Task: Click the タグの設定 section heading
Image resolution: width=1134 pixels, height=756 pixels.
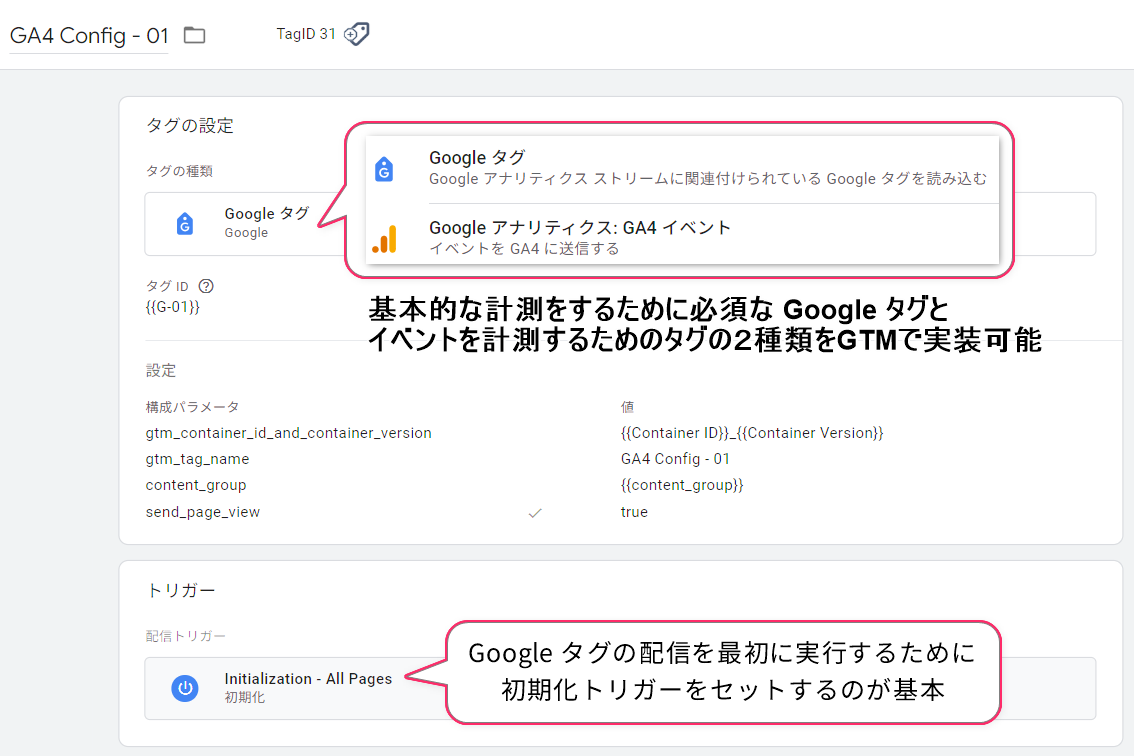Action: click(x=189, y=125)
